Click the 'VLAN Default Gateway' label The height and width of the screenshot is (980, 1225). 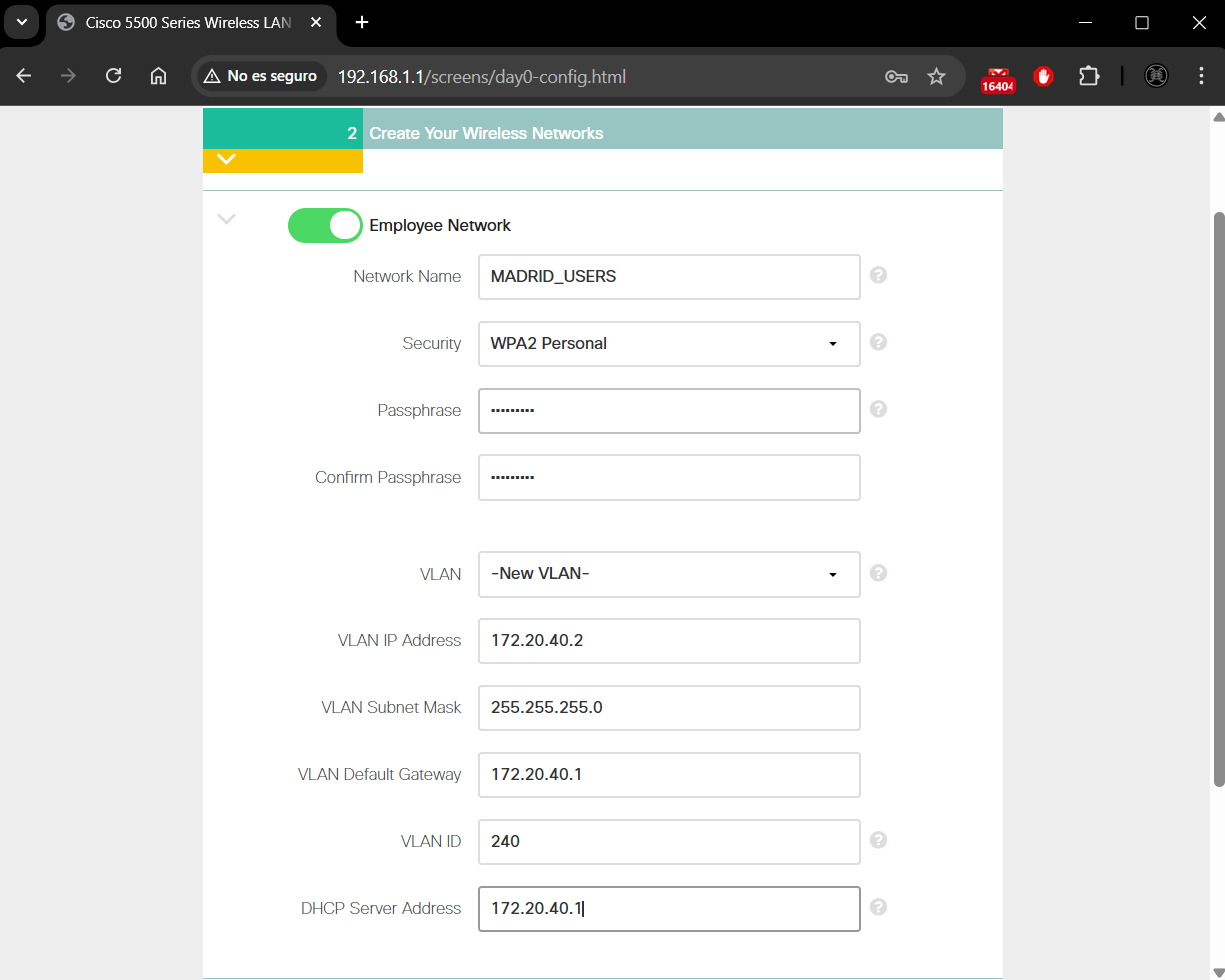(379, 775)
